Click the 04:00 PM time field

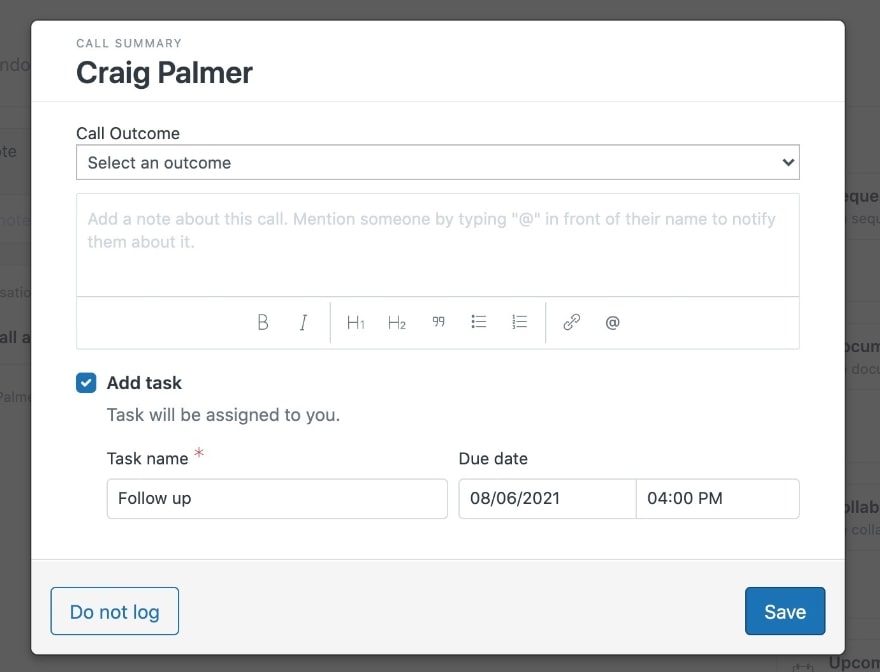[717, 498]
